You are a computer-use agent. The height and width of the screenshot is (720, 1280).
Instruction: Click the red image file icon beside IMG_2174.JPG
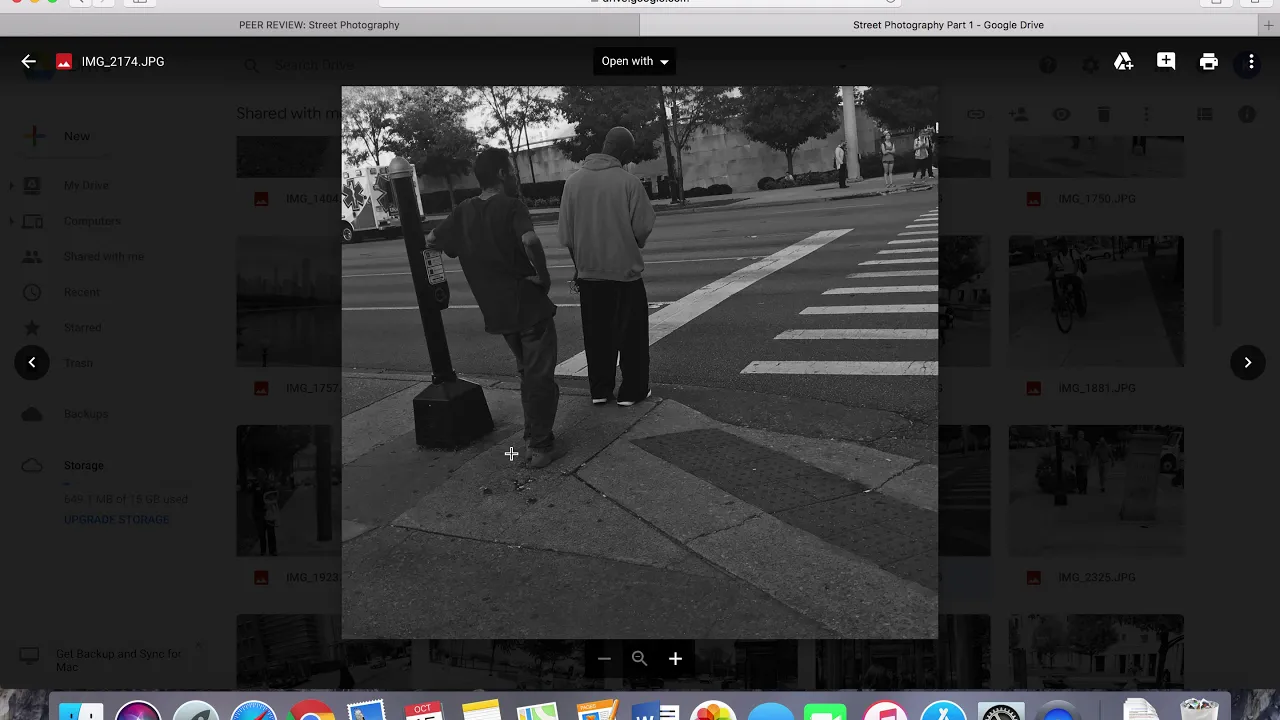pyautogui.click(x=64, y=62)
